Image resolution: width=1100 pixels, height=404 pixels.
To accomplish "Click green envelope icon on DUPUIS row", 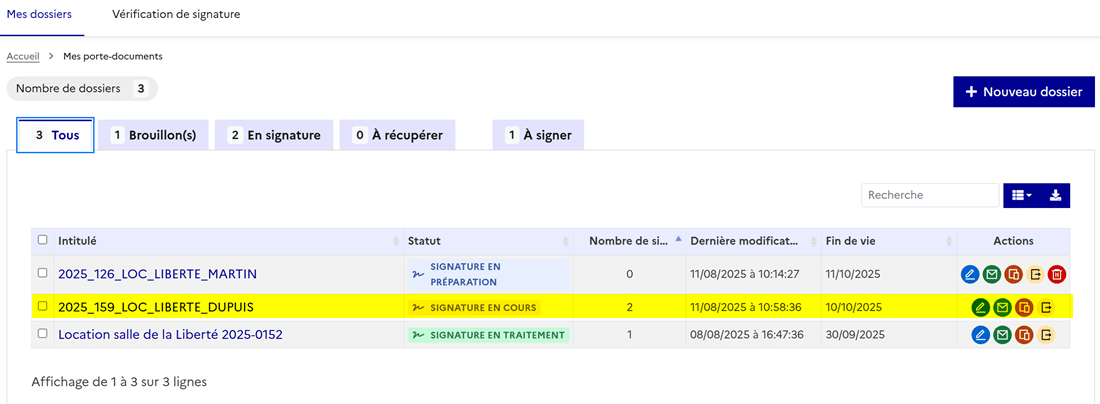I will [1003, 307].
